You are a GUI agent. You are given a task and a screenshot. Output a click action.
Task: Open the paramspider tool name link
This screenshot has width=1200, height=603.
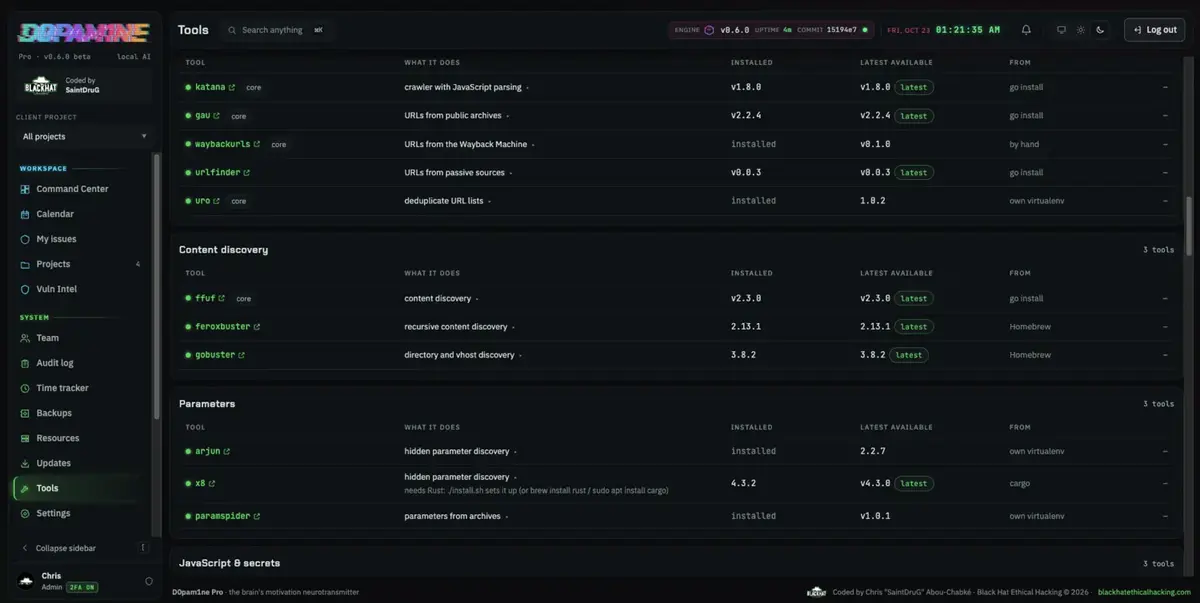[222, 517]
